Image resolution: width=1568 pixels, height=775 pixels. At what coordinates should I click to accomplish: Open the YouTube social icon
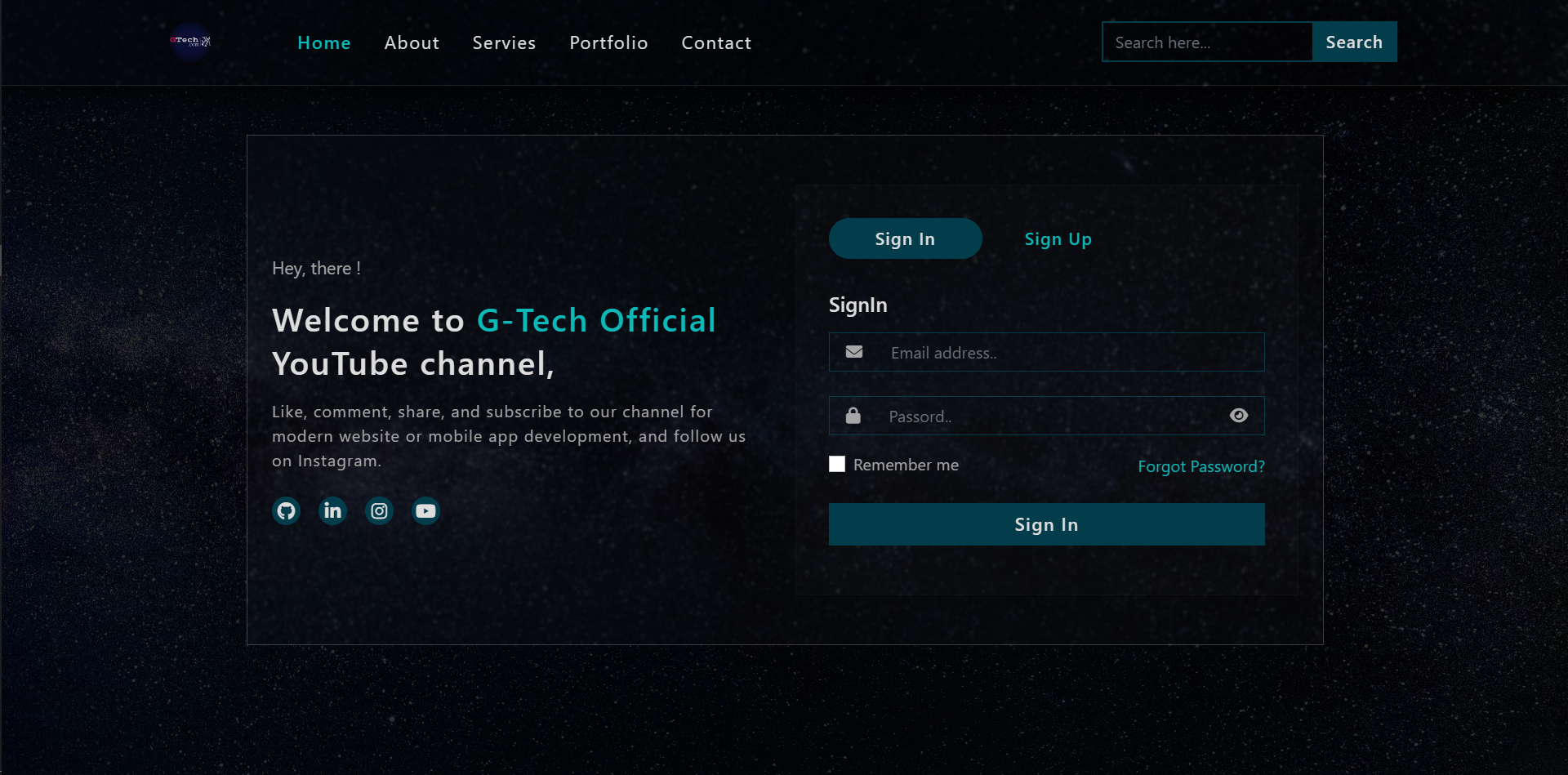tap(425, 511)
